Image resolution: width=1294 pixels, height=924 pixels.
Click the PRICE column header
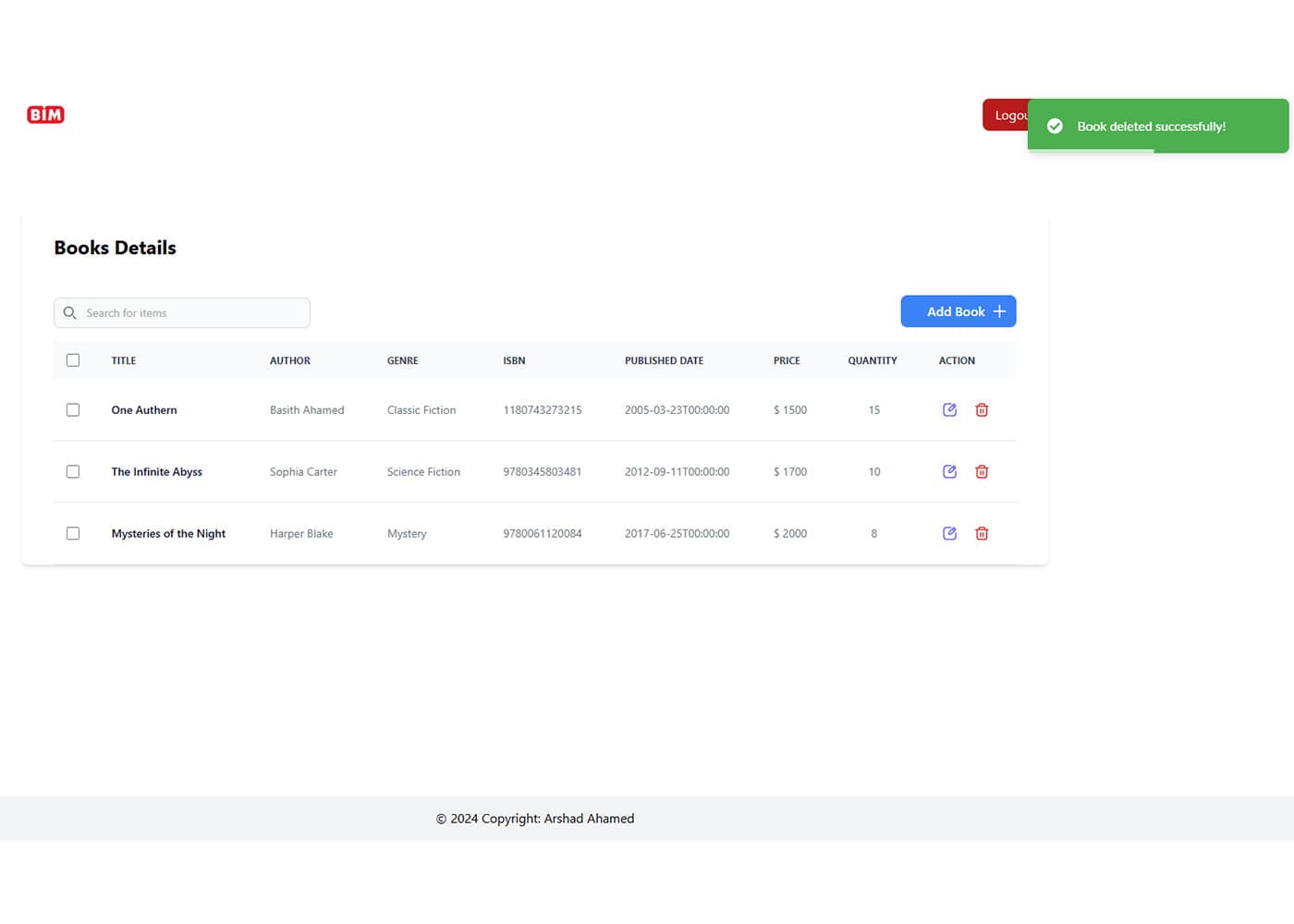787,360
